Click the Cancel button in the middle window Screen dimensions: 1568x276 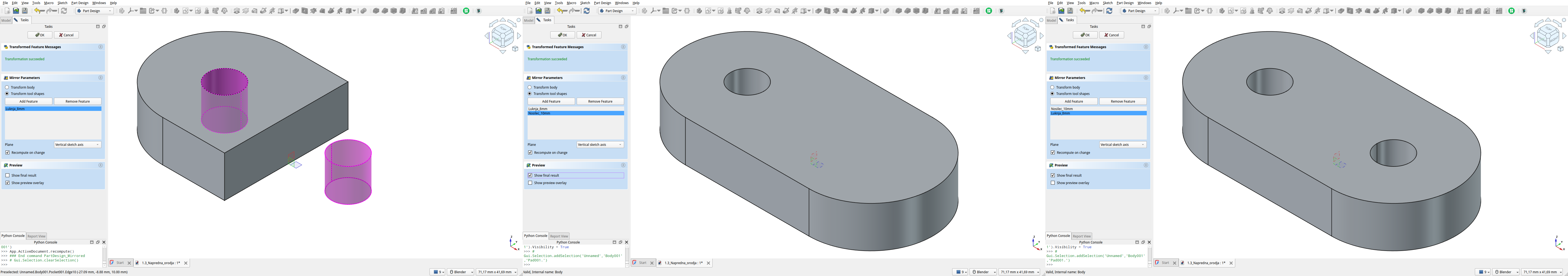(589, 35)
